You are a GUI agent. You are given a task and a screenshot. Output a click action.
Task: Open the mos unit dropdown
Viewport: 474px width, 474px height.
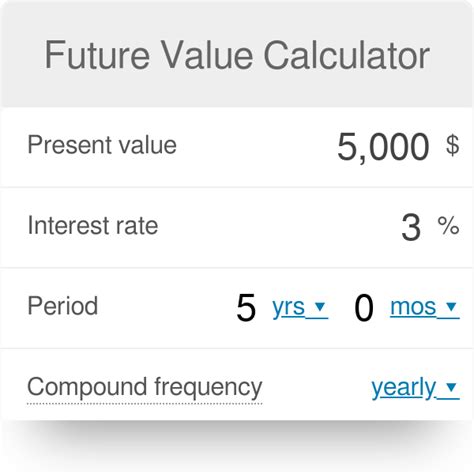[x=425, y=308]
